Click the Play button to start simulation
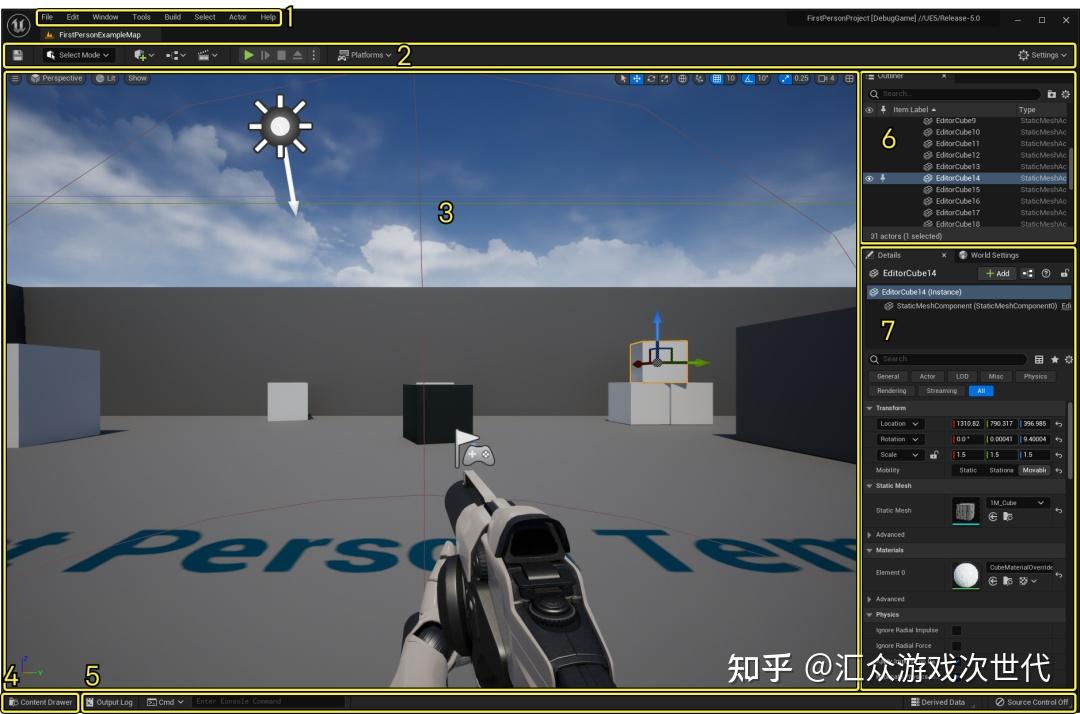 (x=249, y=55)
